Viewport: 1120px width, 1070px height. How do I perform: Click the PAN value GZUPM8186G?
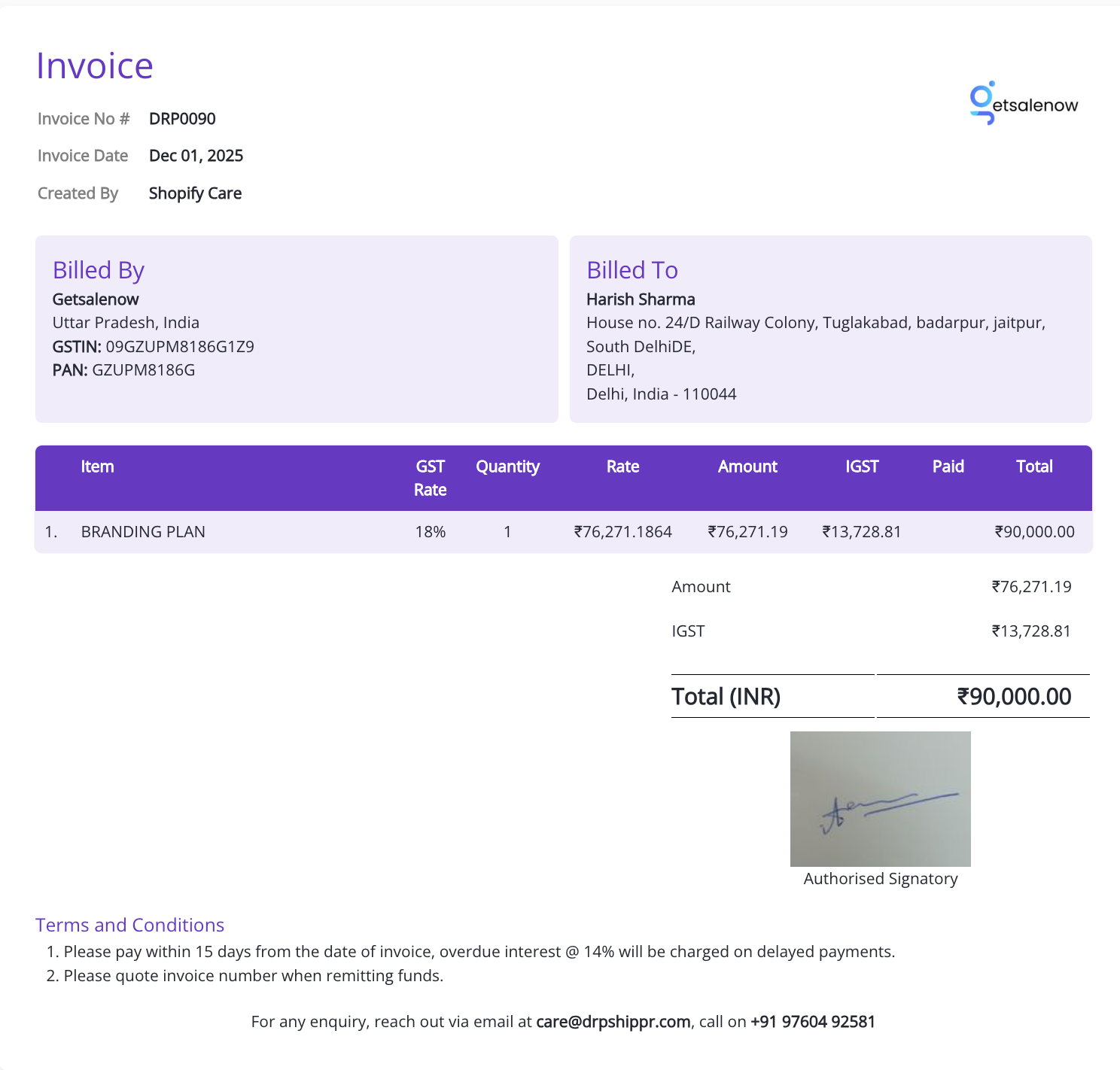coord(143,370)
